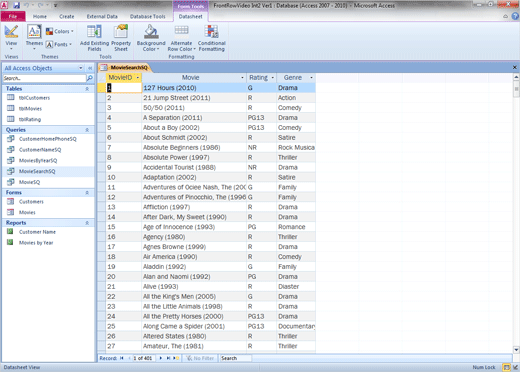Open Conditional Formatting
The width and height of the screenshot is (520, 372).
click(x=212, y=38)
